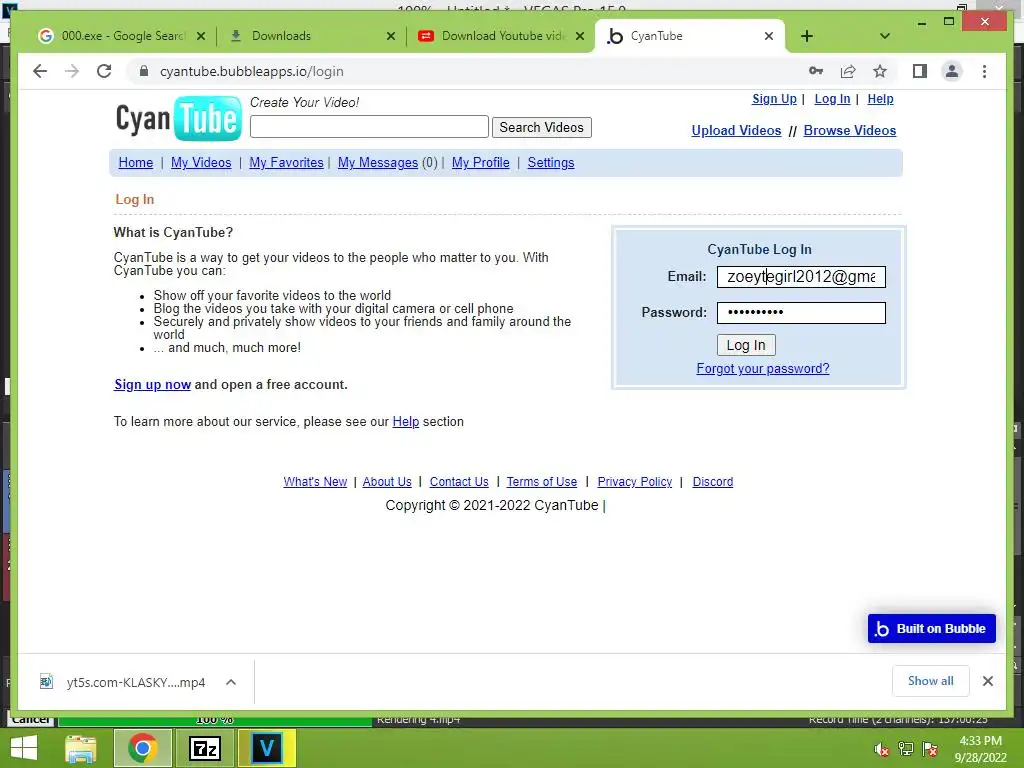The width and height of the screenshot is (1024, 768).
Task: Open the top Help link
Action: pos(880,99)
